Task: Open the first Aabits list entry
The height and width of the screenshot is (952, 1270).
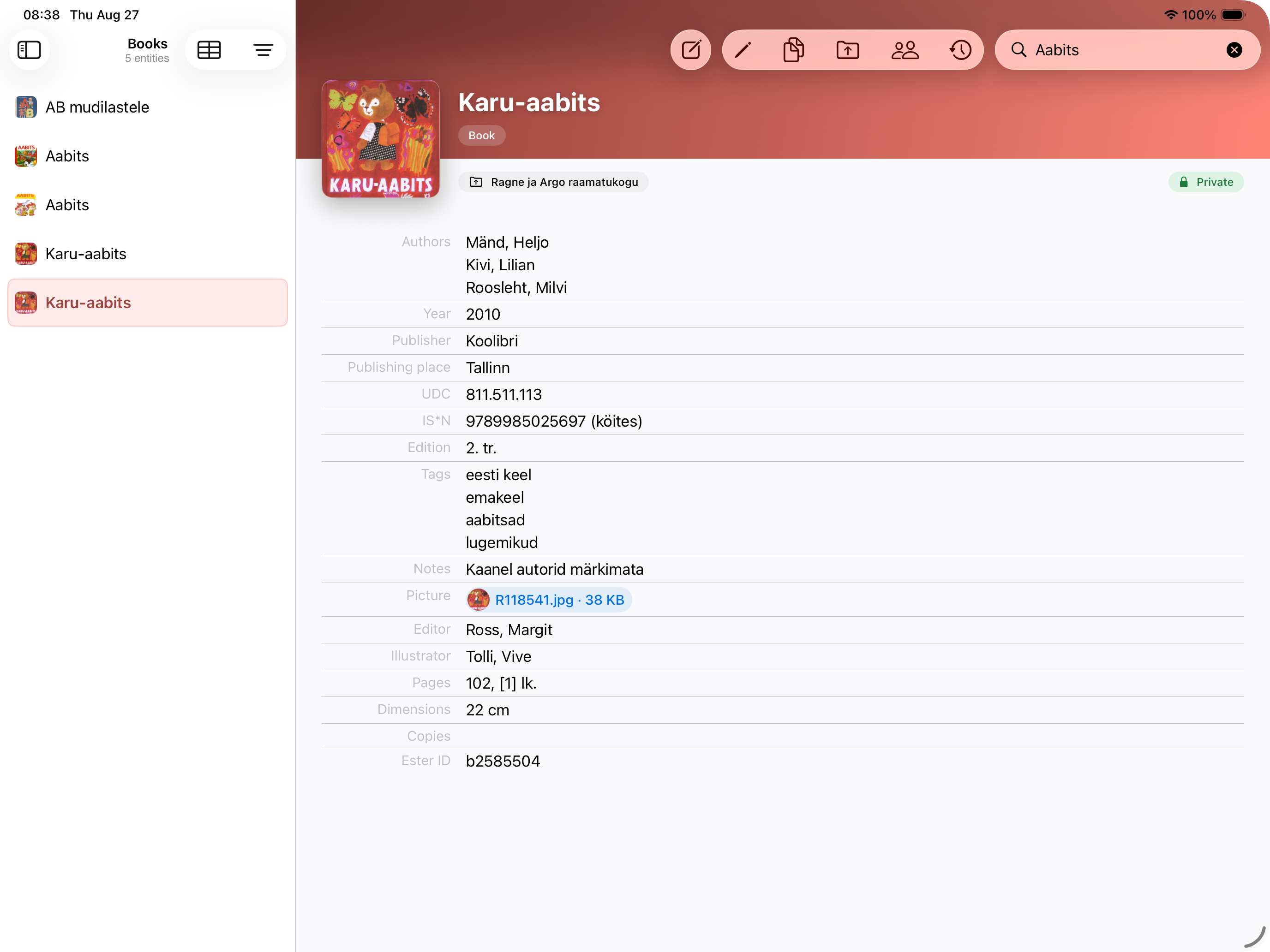Action: 148,156
